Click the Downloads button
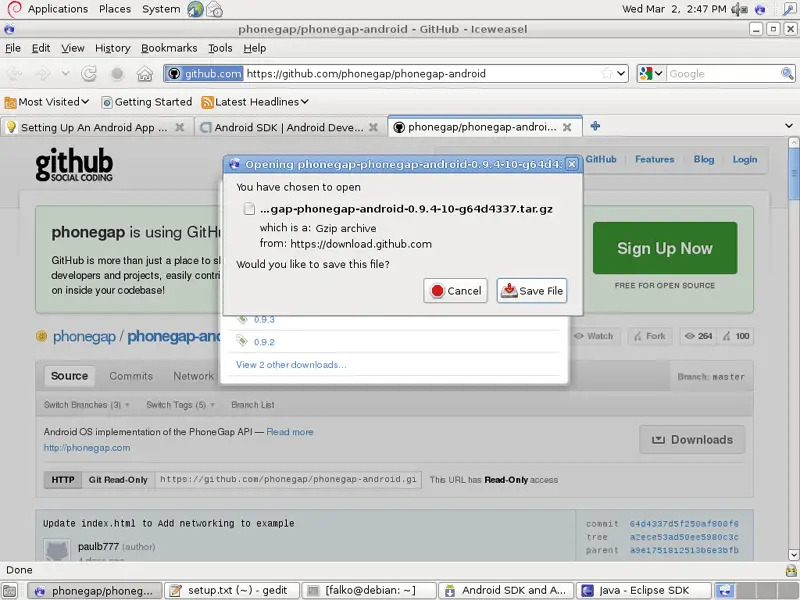Image resolution: width=800 pixels, height=600 pixels. [692, 440]
